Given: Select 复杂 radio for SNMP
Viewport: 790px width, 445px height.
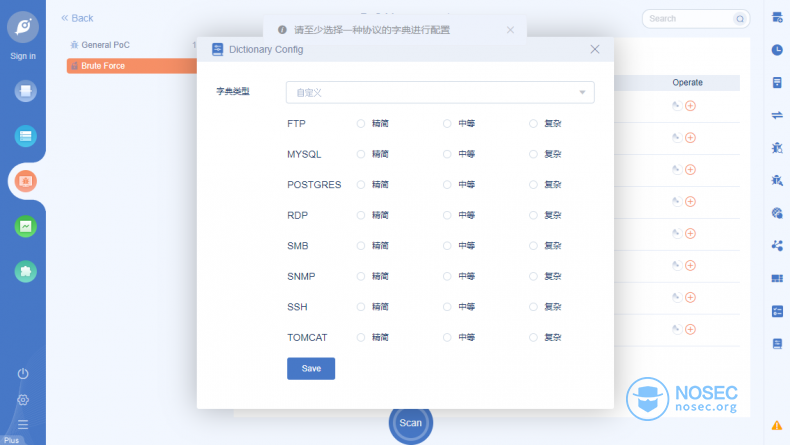Looking at the screenshot, I should pyautogui.click(x=533, y=276).
